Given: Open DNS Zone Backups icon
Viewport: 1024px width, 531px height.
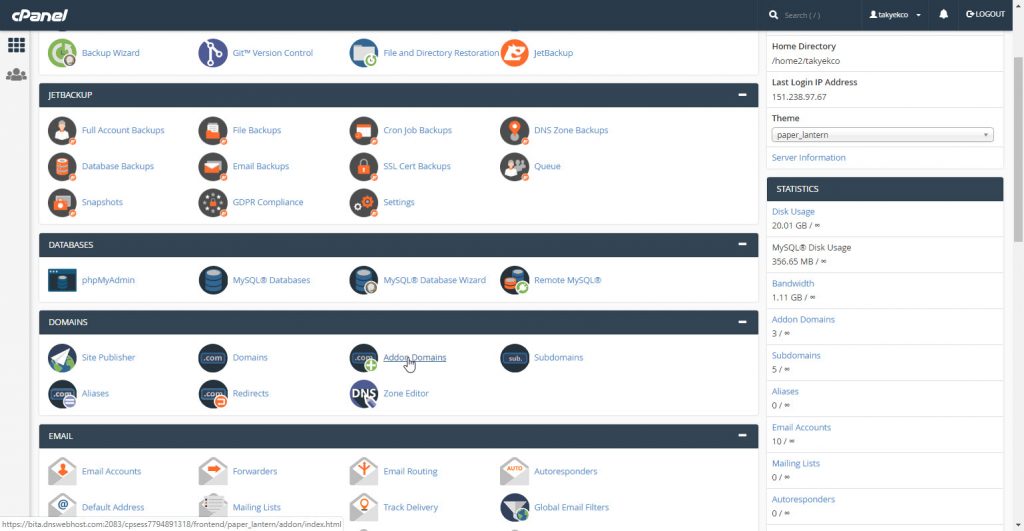Looking at the screenshot, I should 515,131.
